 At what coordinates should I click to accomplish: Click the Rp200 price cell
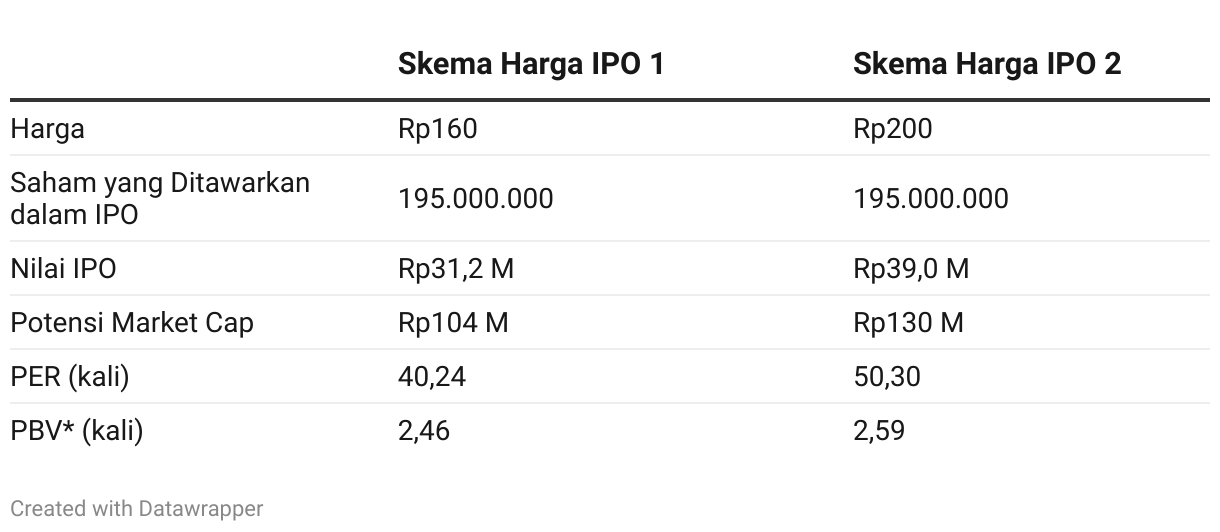pyautogui.click(x=893, y=129)
